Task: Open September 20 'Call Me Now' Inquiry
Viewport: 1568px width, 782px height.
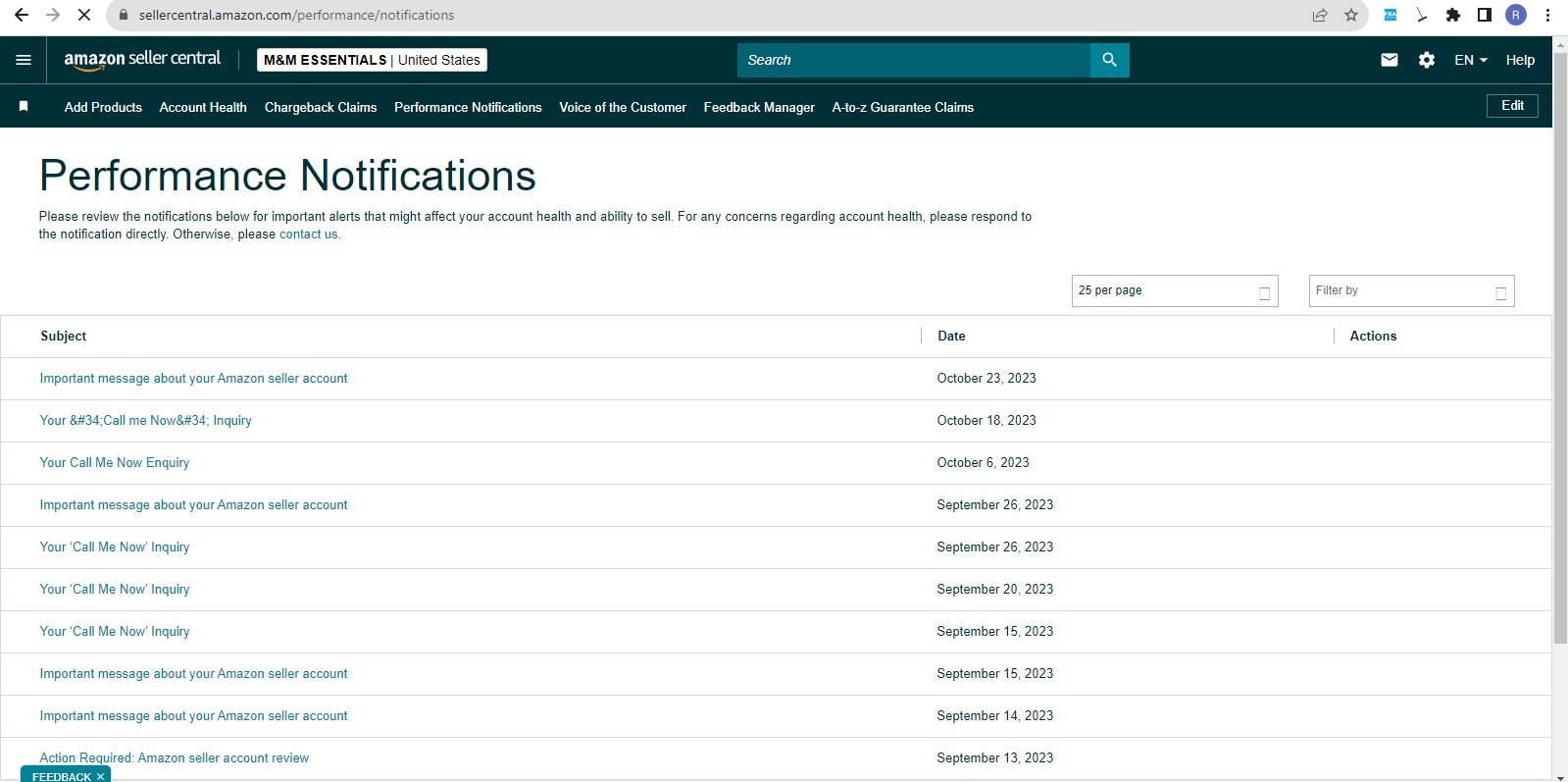Action: [115, 590]
